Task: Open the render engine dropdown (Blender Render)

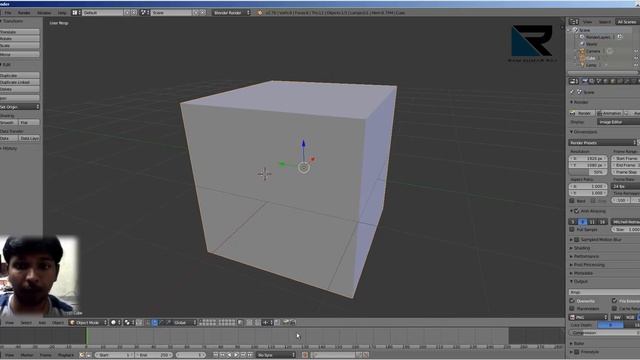Action: click(x=231, y=13)
